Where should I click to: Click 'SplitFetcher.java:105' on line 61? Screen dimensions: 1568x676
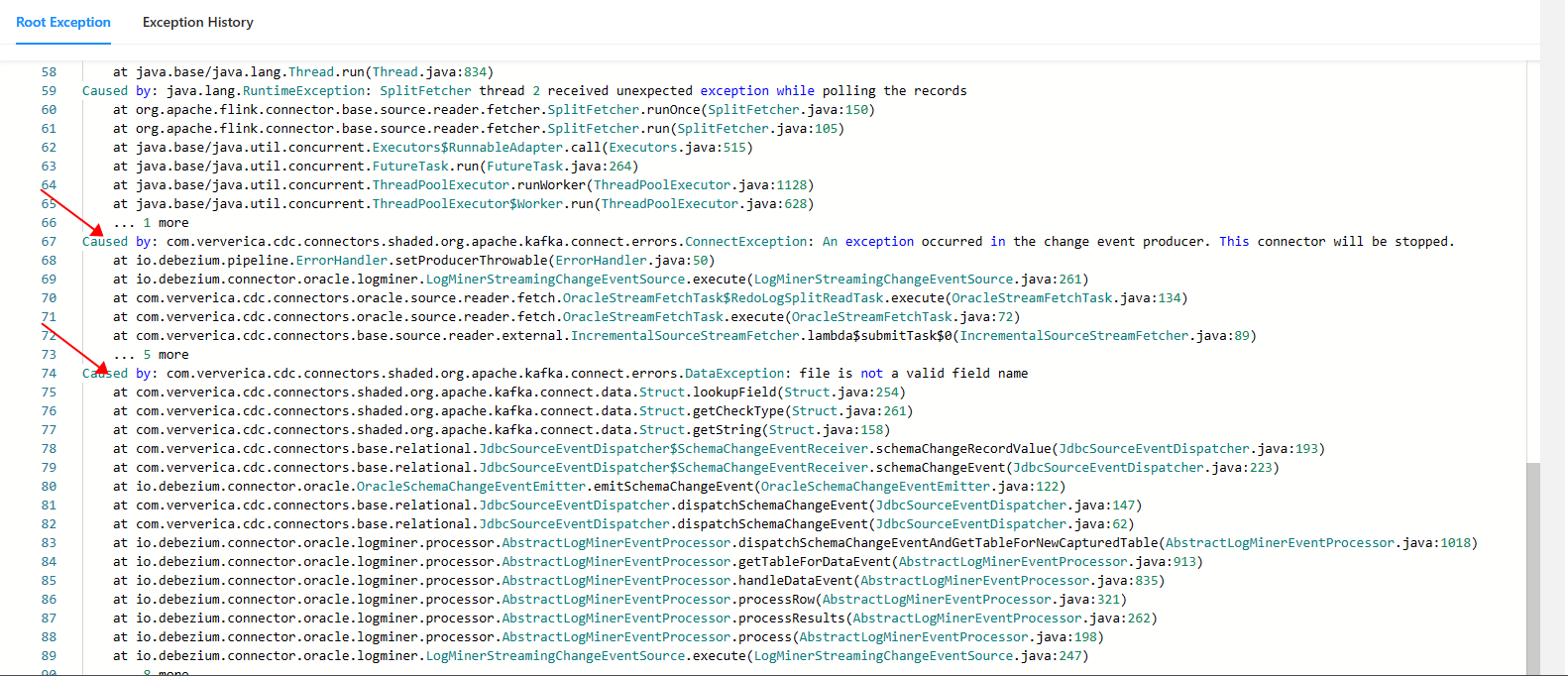(x=757, y=128)
